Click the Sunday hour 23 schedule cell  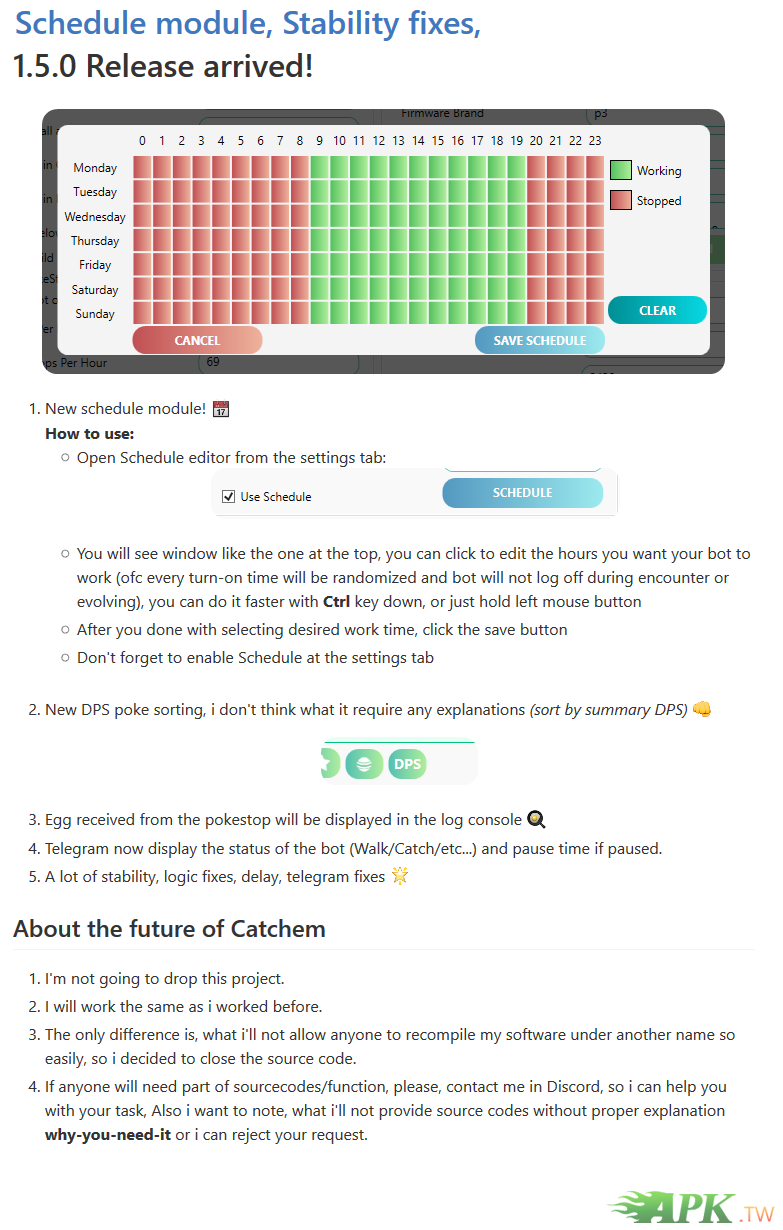pos(595,314)
